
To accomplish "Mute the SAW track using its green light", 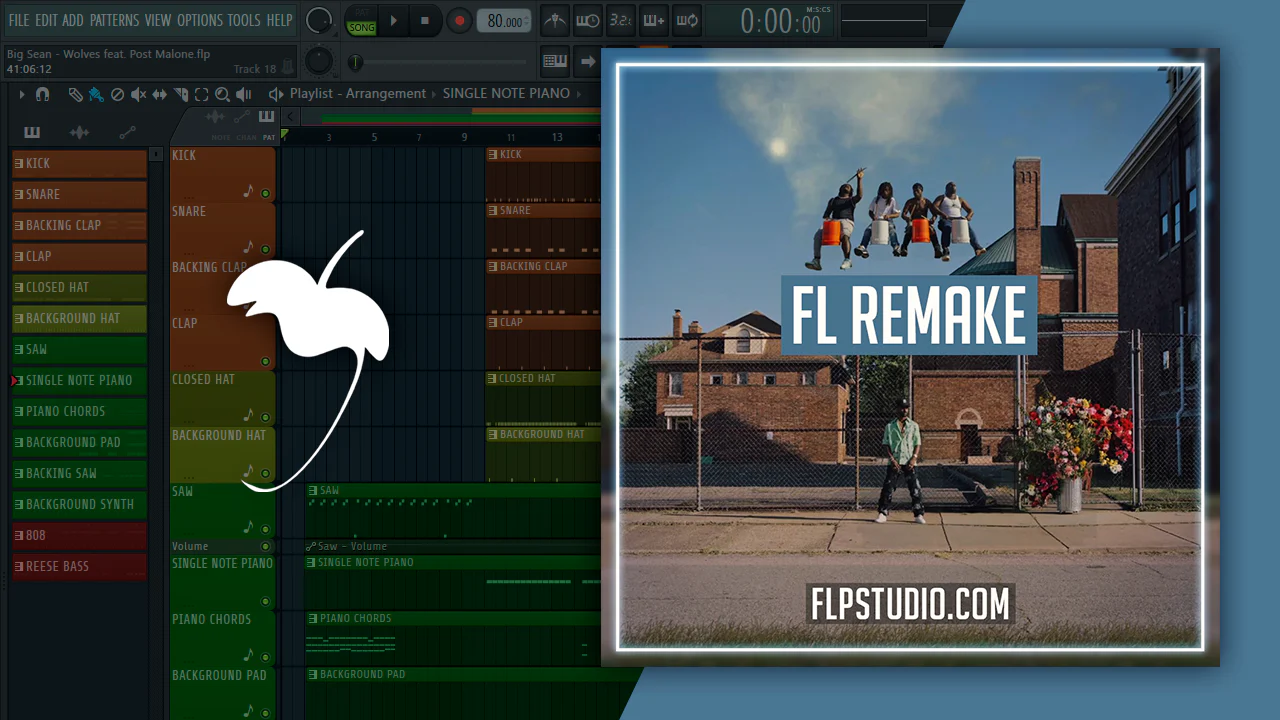I will tap(265, 529).
